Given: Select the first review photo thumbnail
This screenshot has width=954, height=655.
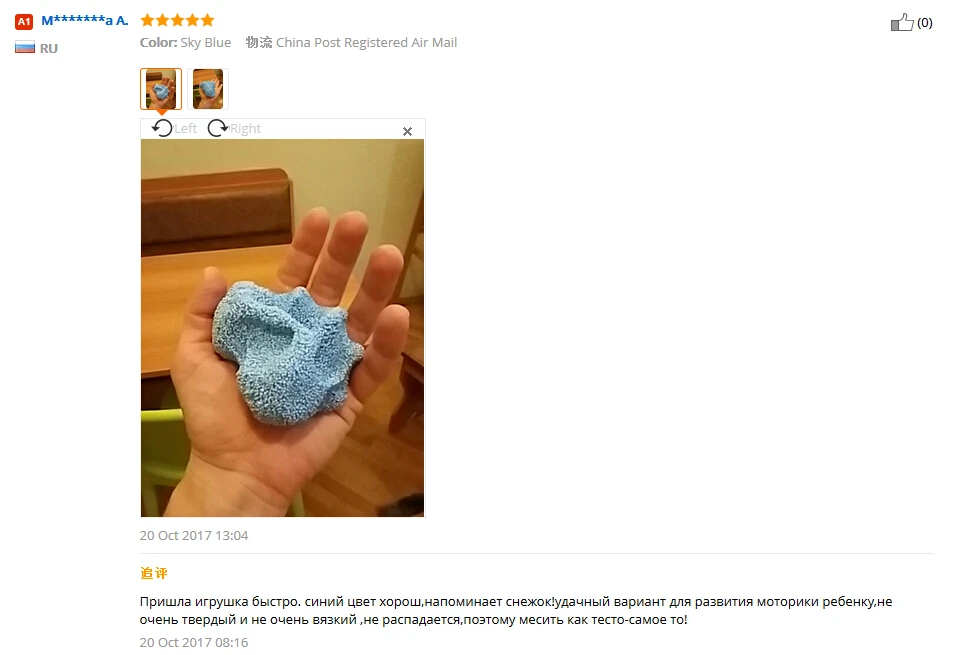Looking at the screenshot, I should tap(161, 89).
